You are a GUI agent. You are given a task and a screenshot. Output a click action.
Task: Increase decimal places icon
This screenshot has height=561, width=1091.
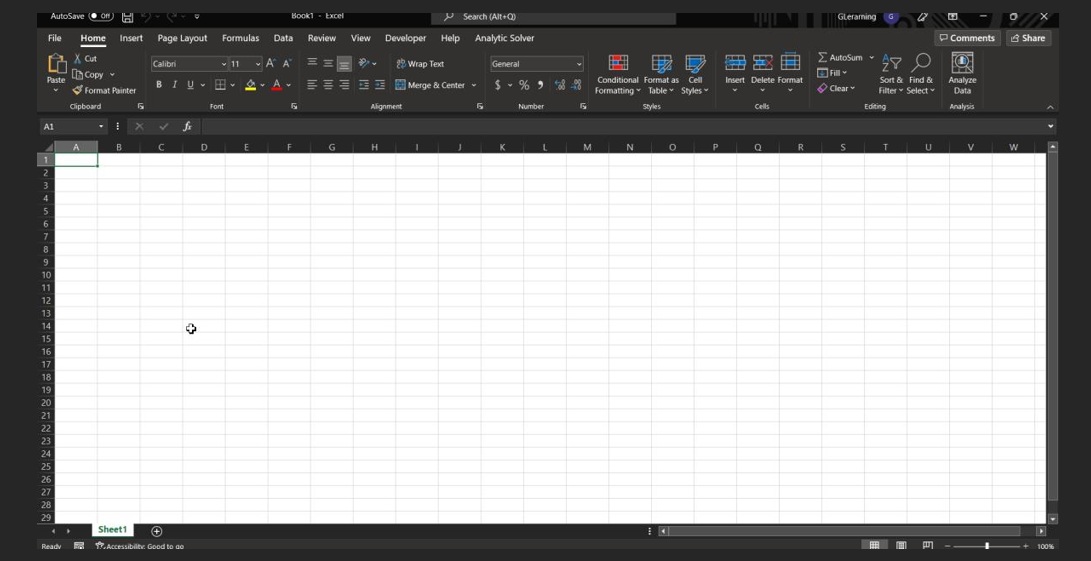[x=560, y=85]
